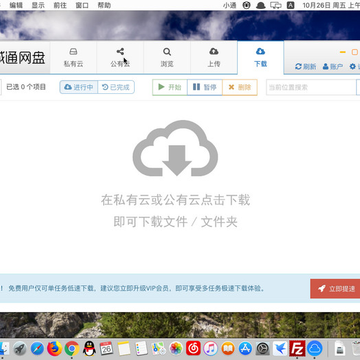Open Calendar from the Dock
The image size is (360, 360).
[x=107, y=349]
